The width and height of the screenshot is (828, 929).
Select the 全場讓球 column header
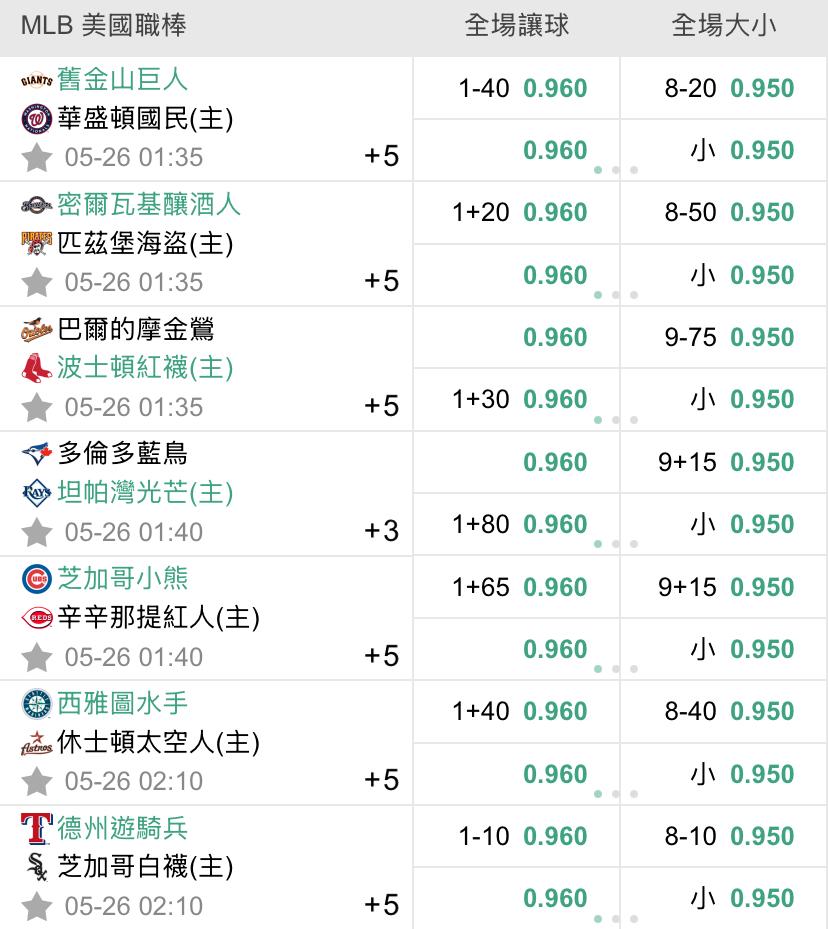tap(516, 25)
